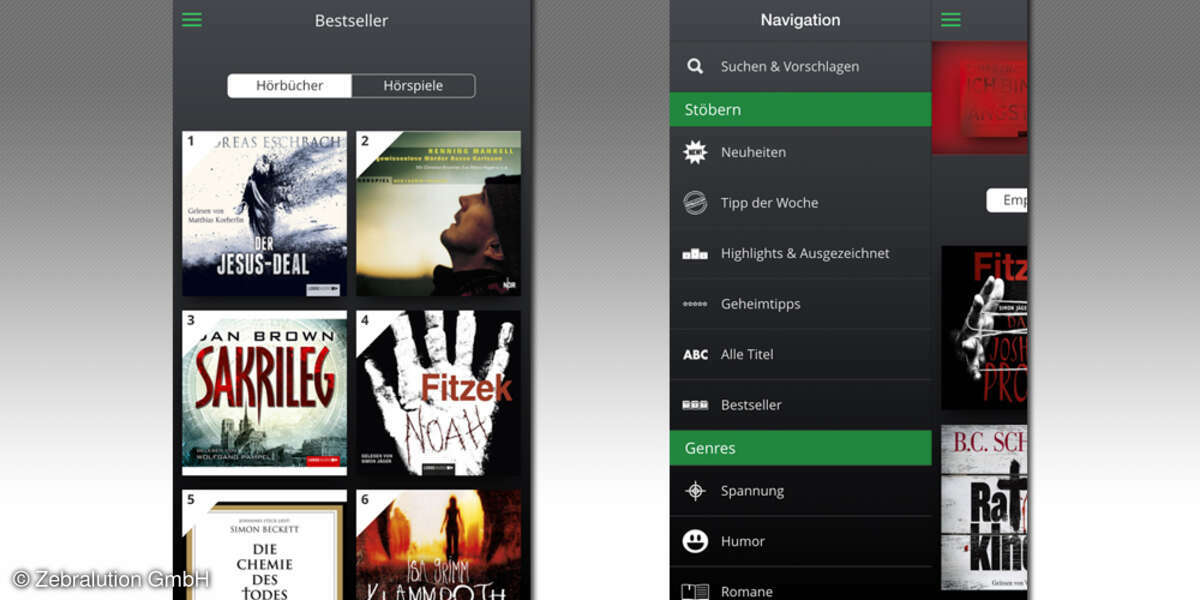
Task: Tap the Humor smiley icon
Action: 695,541
